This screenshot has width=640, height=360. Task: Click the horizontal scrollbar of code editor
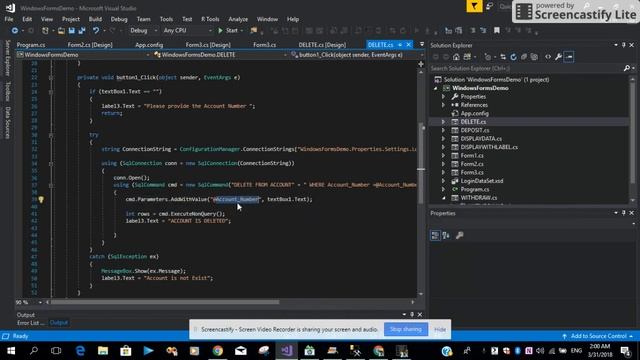tap(165, 302)
